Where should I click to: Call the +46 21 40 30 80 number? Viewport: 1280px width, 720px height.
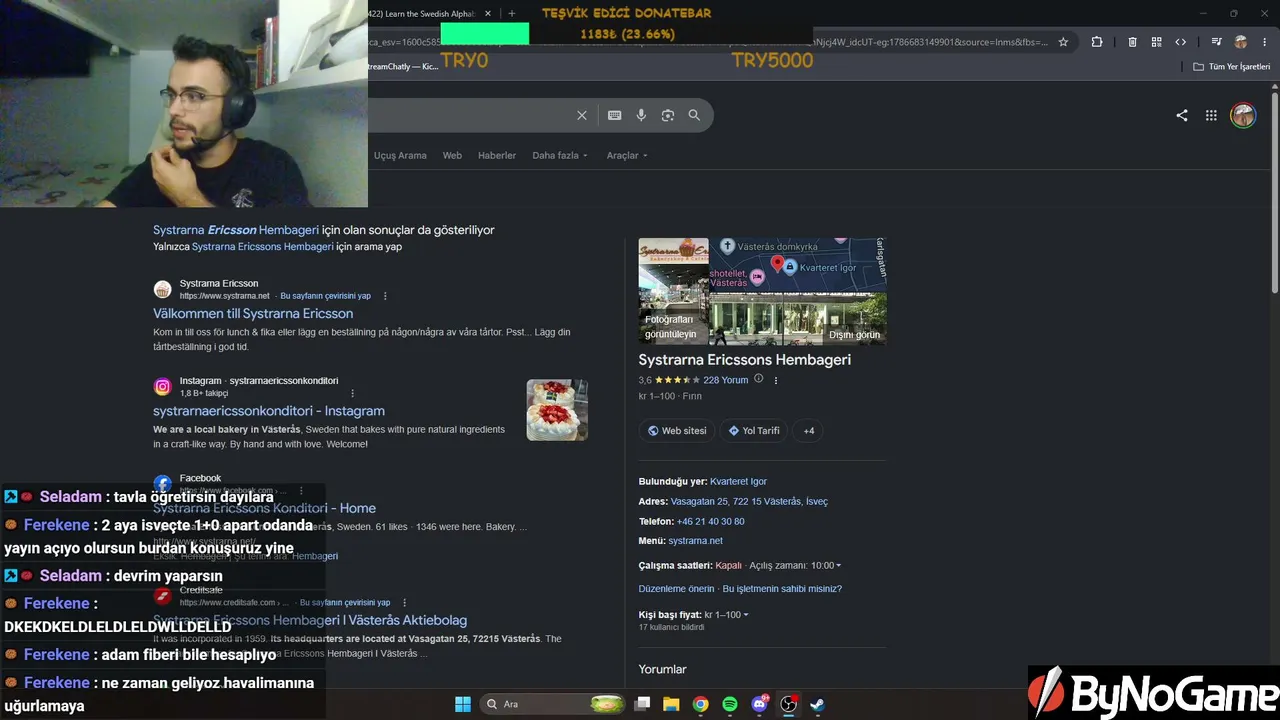pos(711,521)
